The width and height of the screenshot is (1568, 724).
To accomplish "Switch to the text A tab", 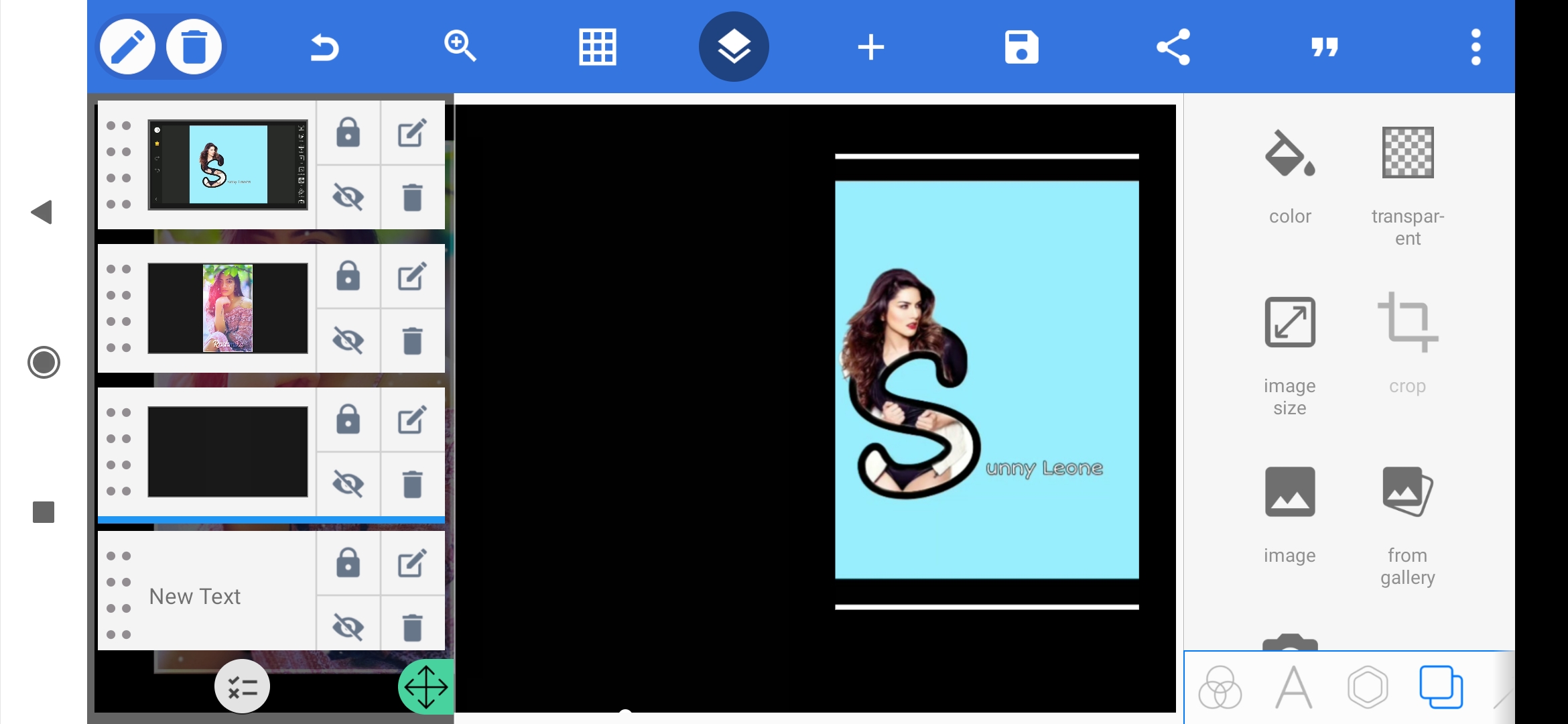I will point(1293,688).
